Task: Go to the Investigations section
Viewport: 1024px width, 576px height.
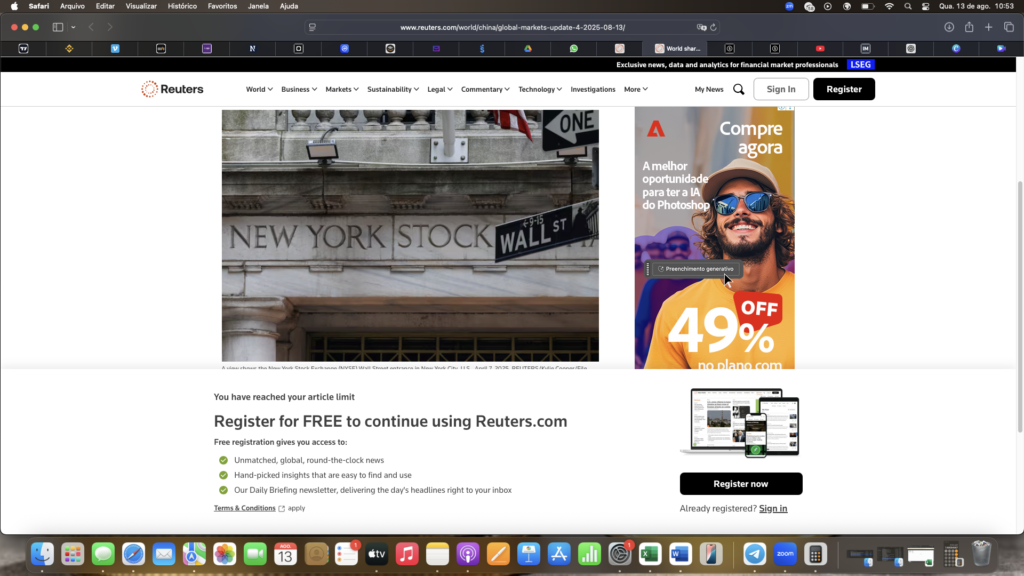Action: (x=593, y=89)
